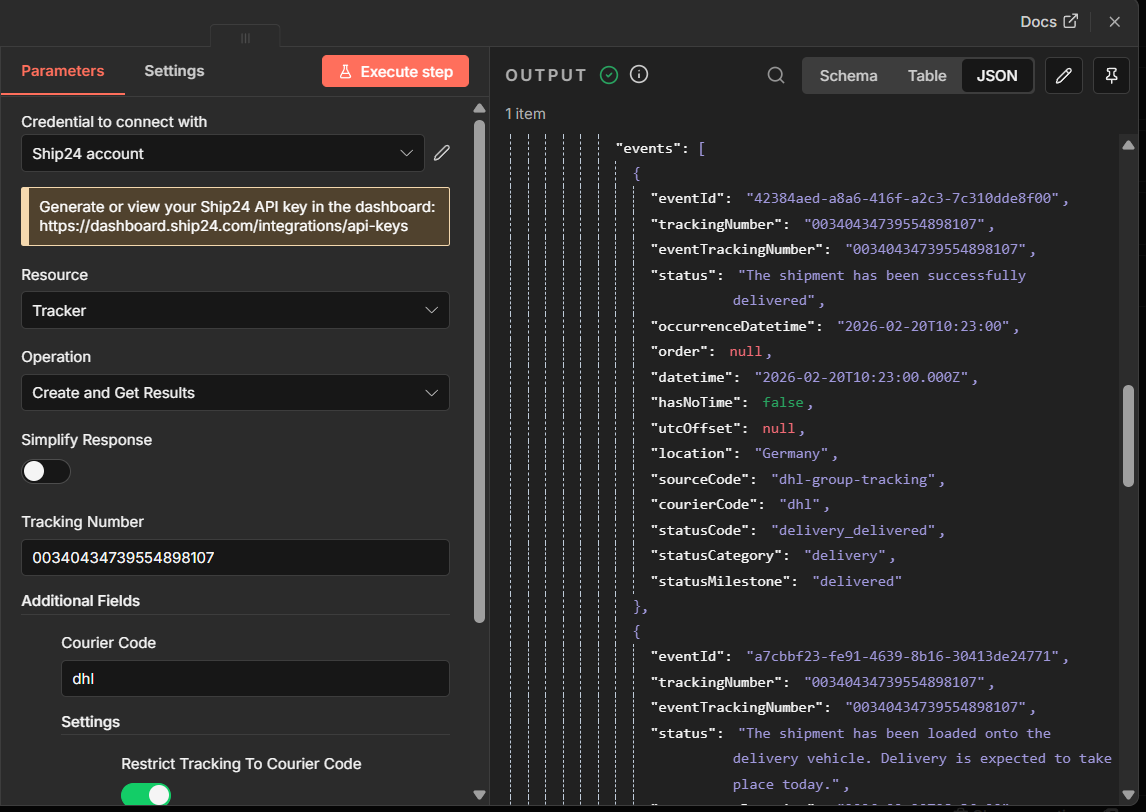Click the Execute step button
The width and height of the screenshot is (1146, 812).
pyautogui.click(x=395, y=72)
